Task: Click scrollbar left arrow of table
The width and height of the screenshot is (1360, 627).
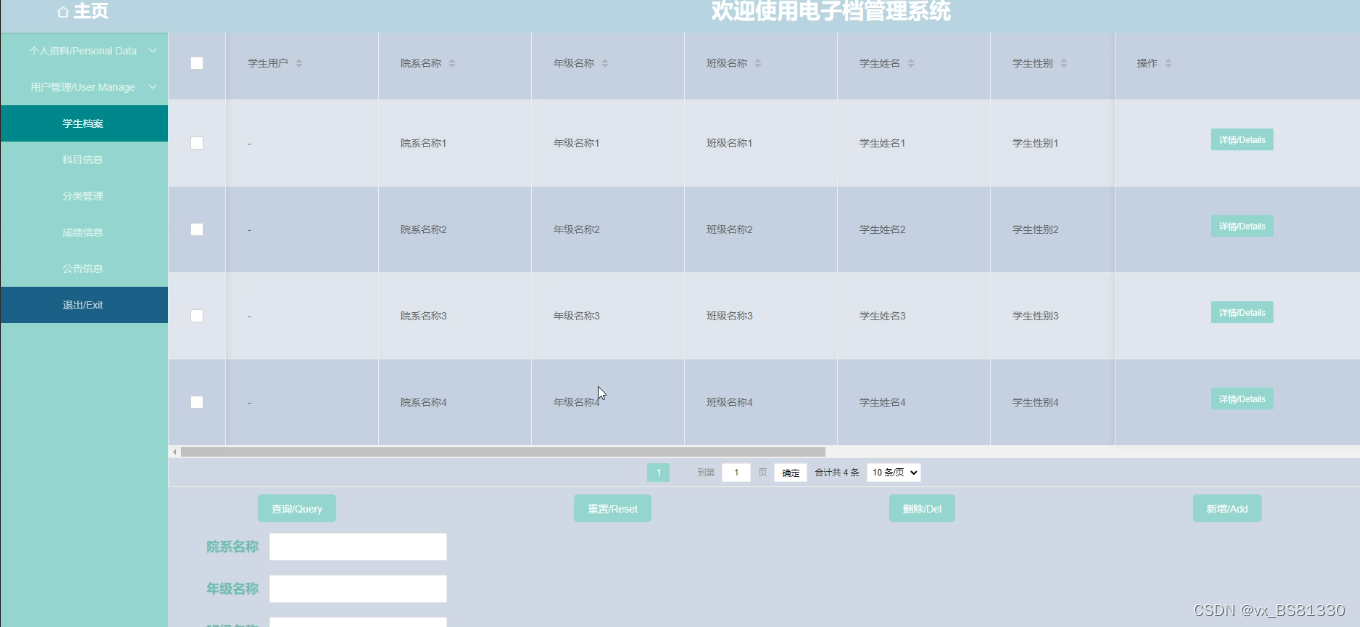Action: 175,452
